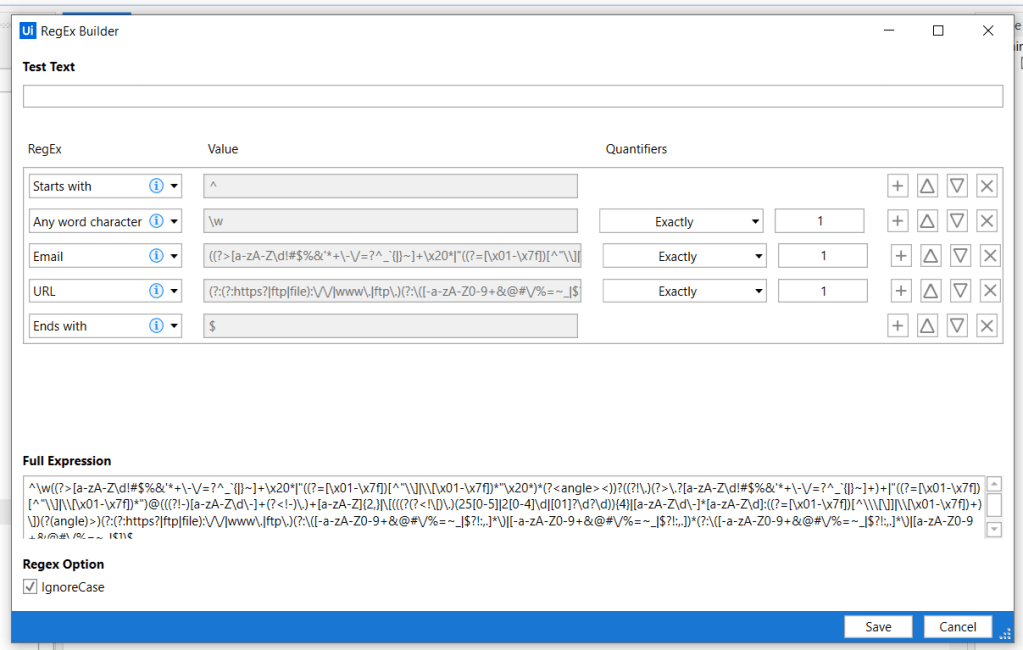1023x650 pixels.
Task: Click info icon next to Email
Action: point(156,256)
